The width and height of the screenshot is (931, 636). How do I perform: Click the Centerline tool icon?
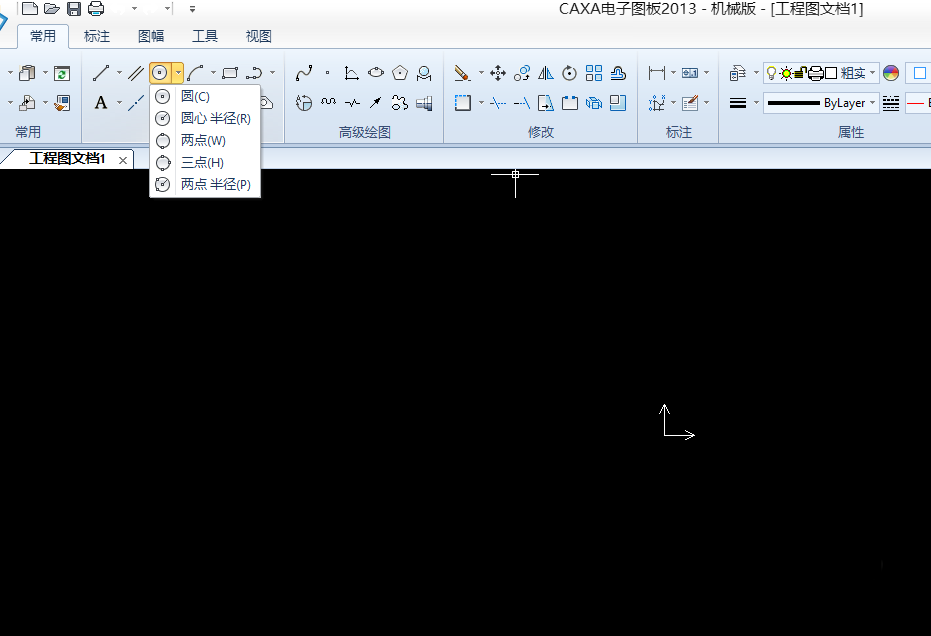pos(136,103)
